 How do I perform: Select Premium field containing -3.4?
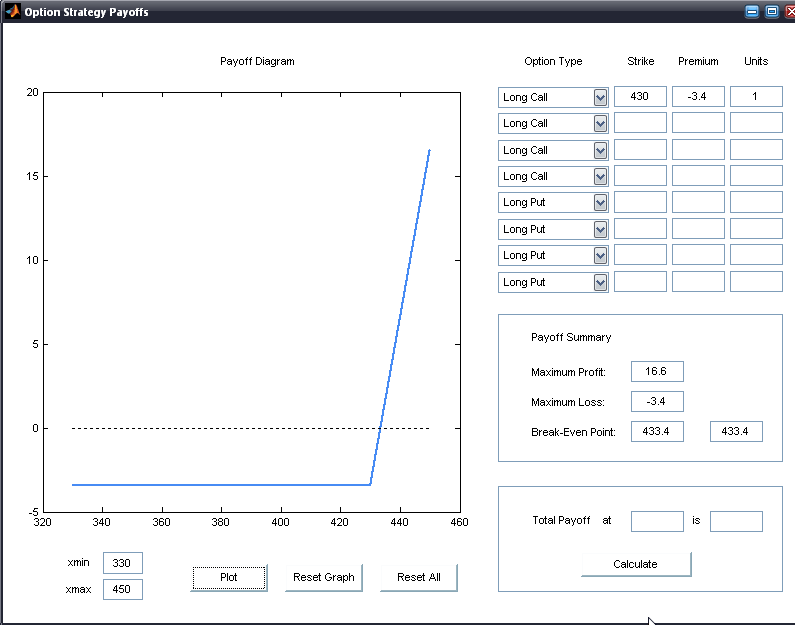coord(698,96)
